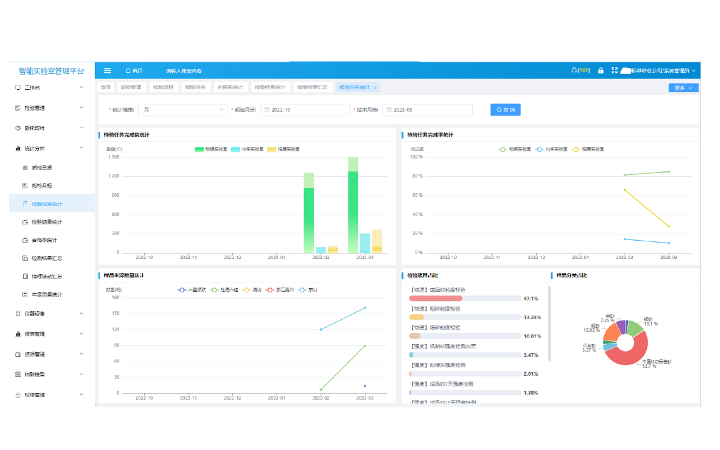Image resolution: width=720 pixels, height=450 pixels.
Task: Open the bell notifications icon
Action: [x=574, y=70]
